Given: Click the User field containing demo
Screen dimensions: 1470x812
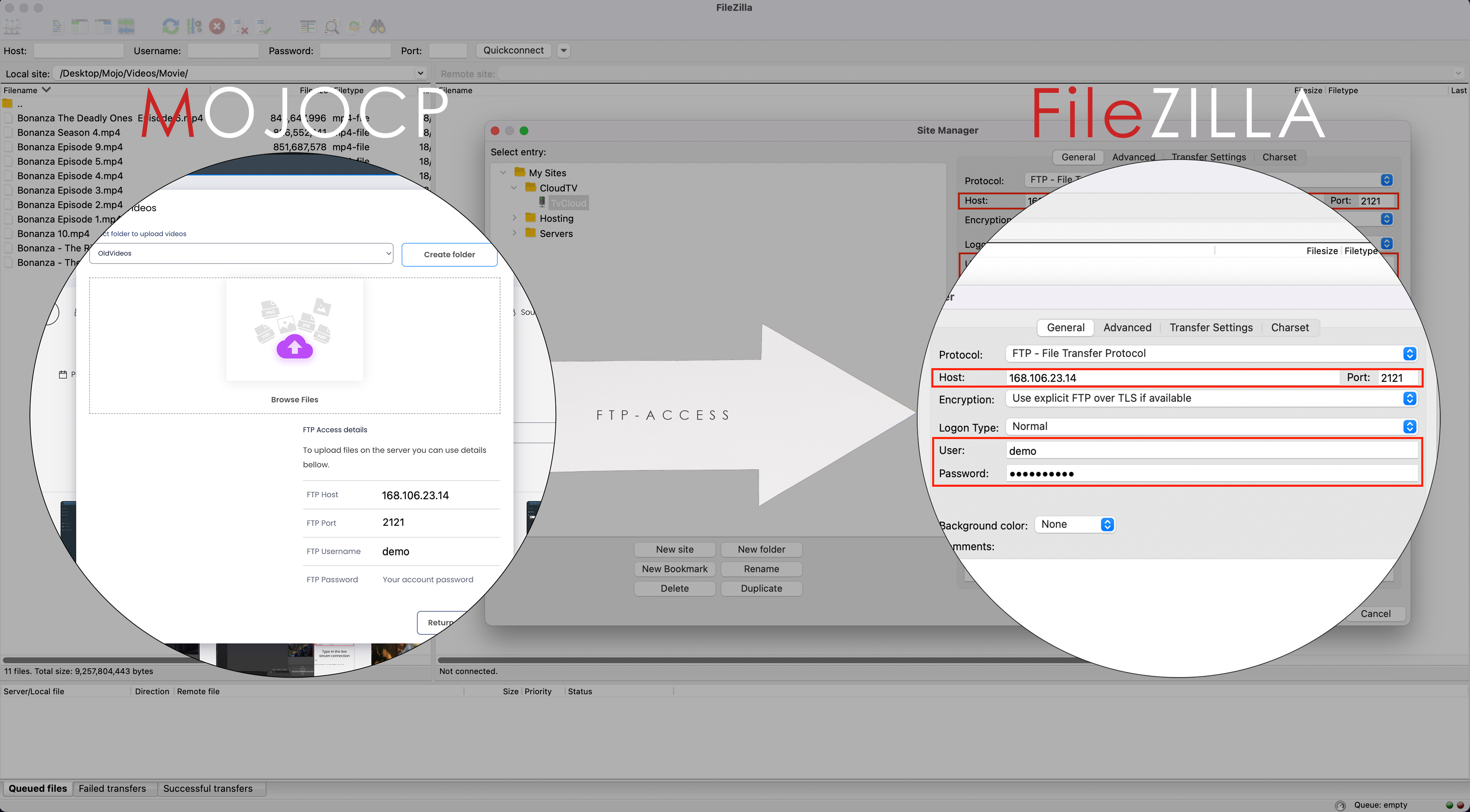Looking at the screenshot, I should coord(1210,450).
